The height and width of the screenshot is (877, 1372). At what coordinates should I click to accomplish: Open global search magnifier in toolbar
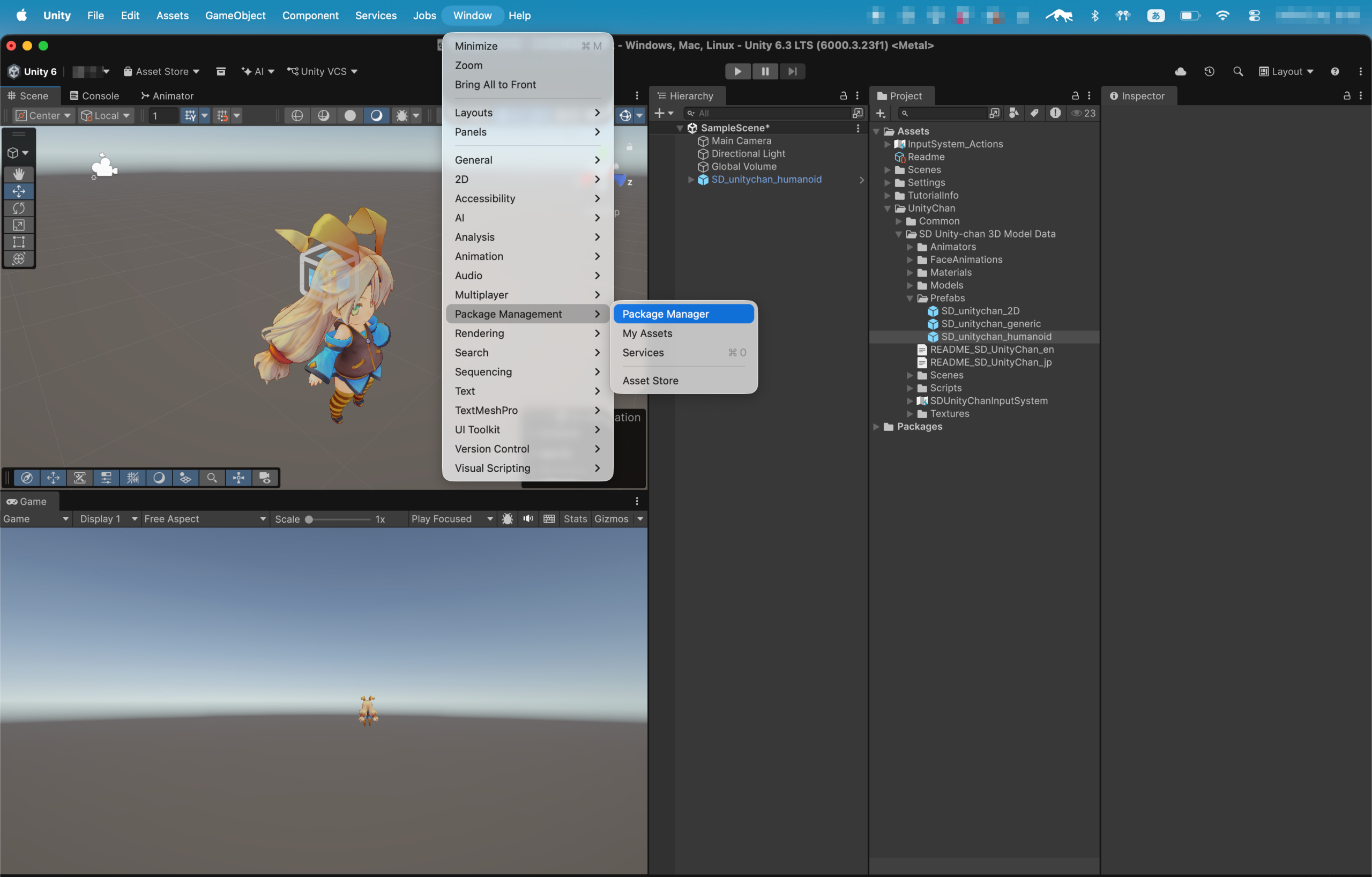[x=1237, y=71]
